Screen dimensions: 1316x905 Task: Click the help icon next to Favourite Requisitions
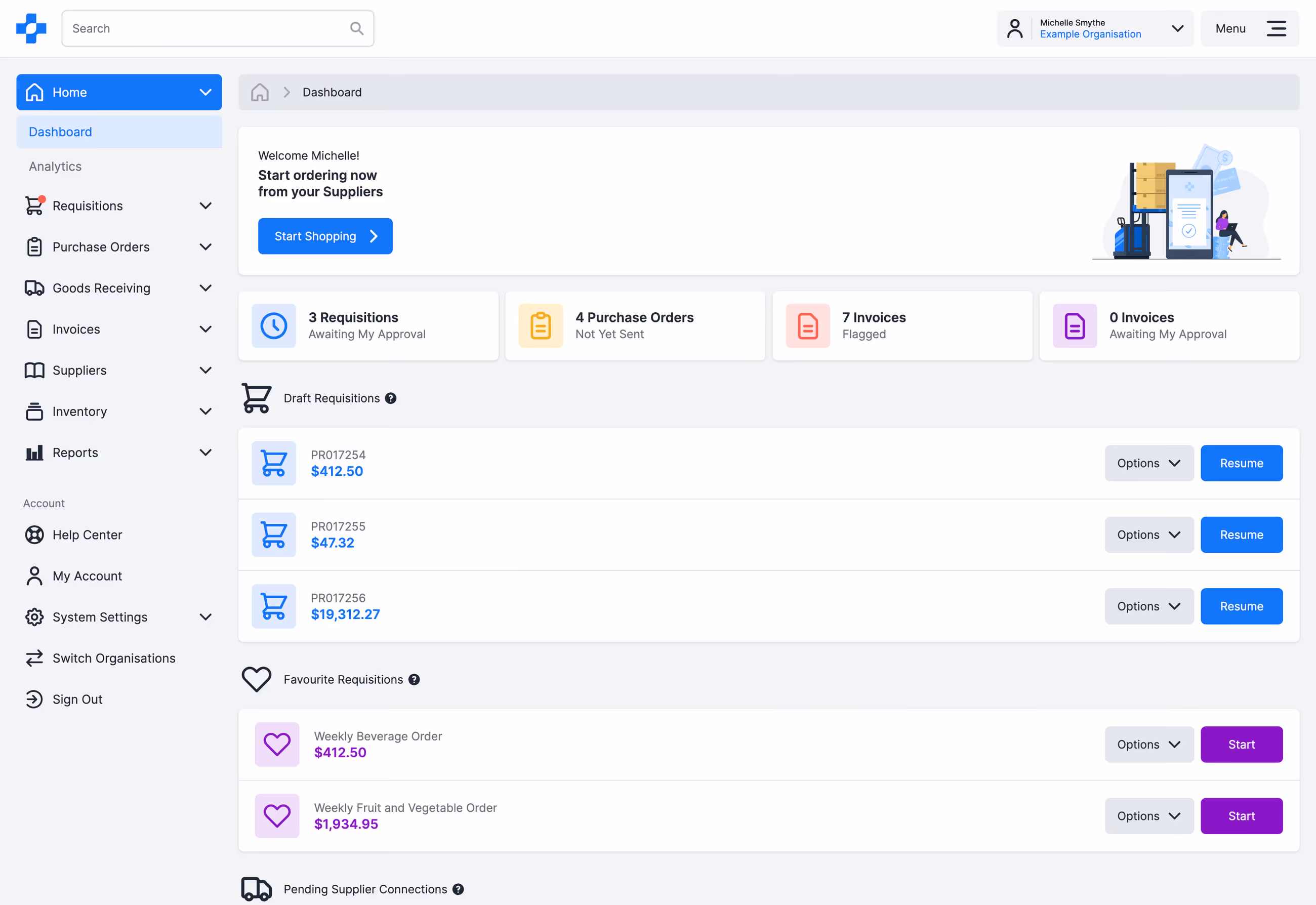pyautogui.click(x=415, y=679)
